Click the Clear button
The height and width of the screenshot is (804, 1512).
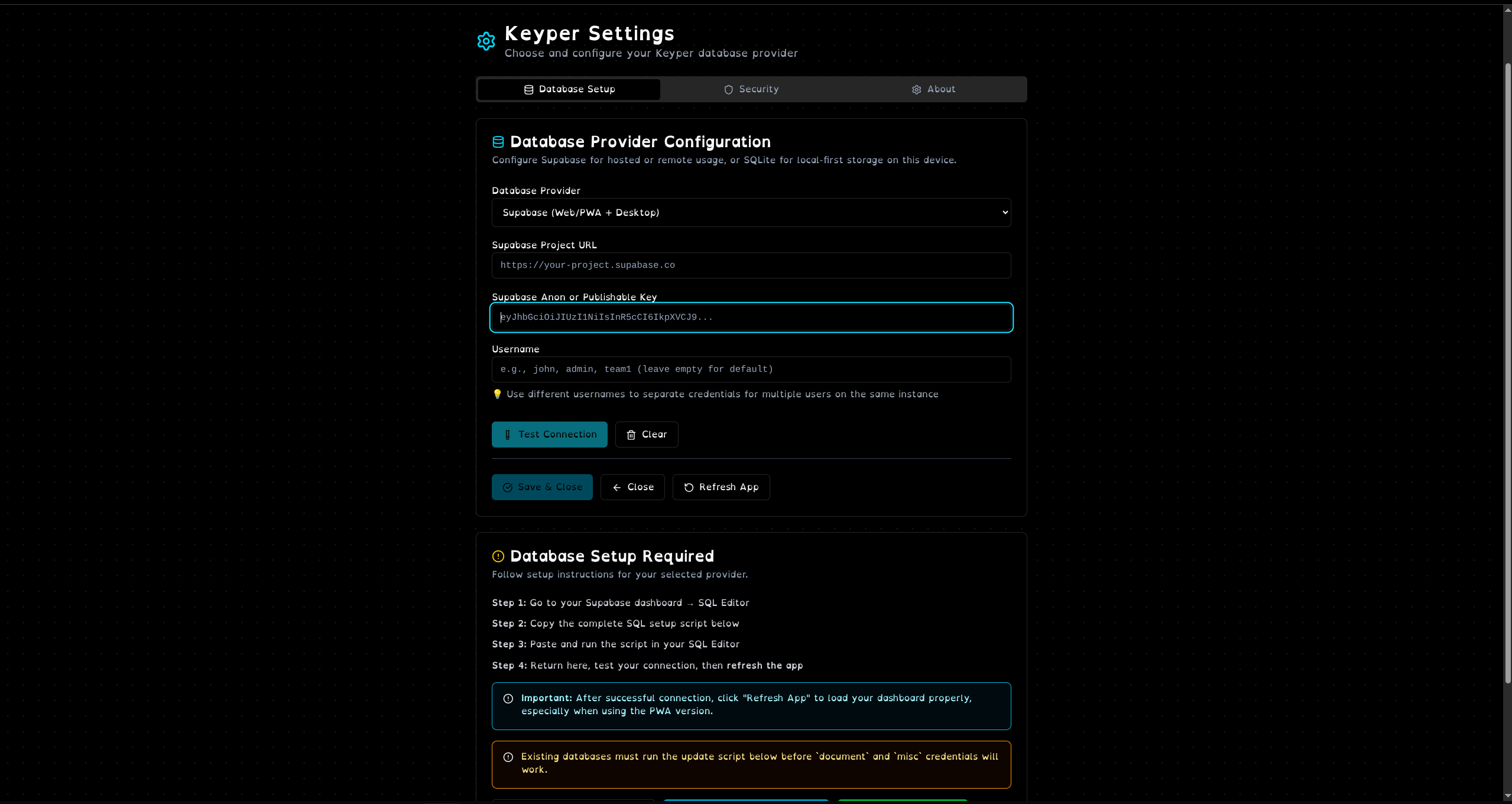[x=647, y=435]
